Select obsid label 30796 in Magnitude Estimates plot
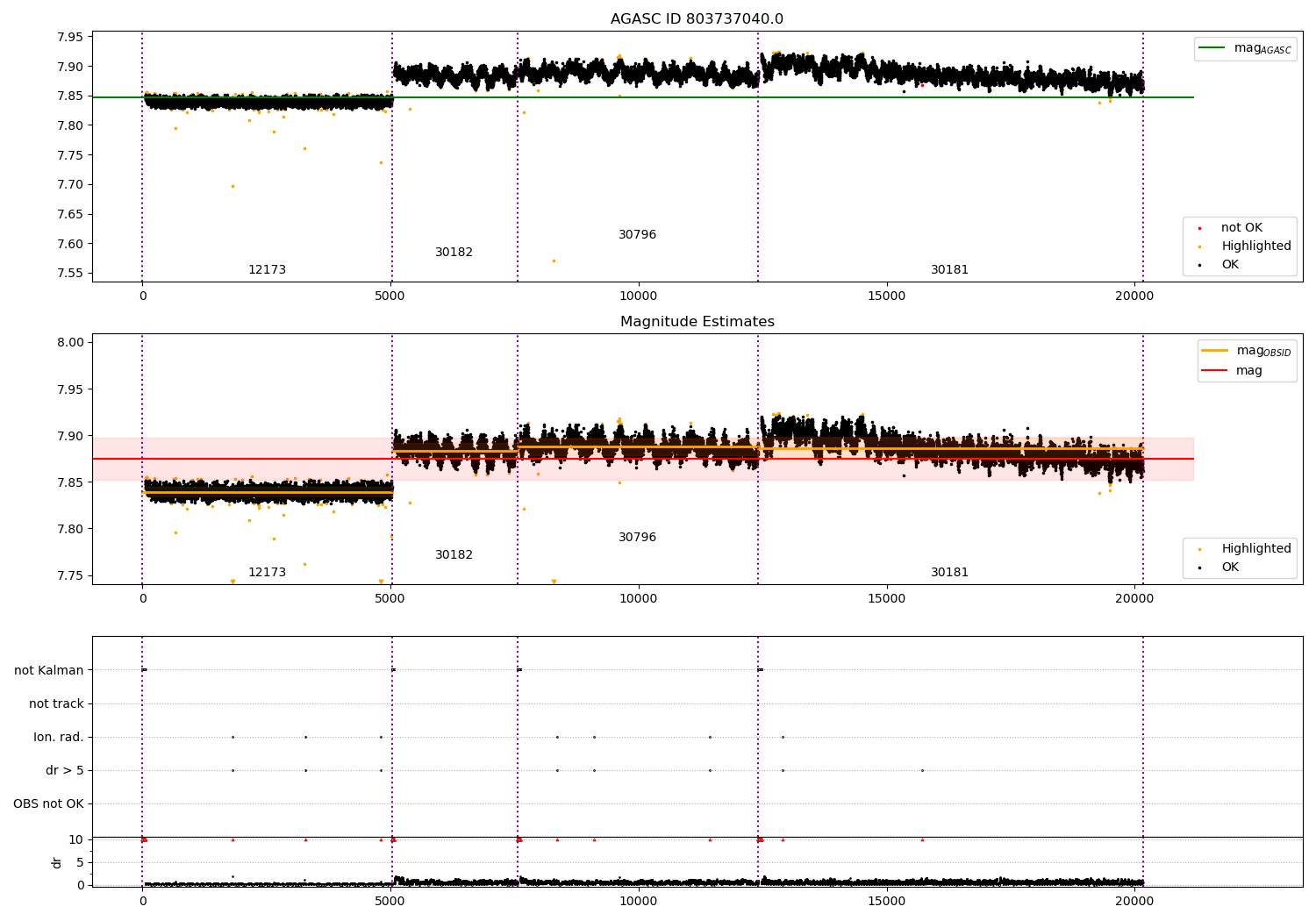This screenshot has width=1316, height=921. (x=637, y=538)
